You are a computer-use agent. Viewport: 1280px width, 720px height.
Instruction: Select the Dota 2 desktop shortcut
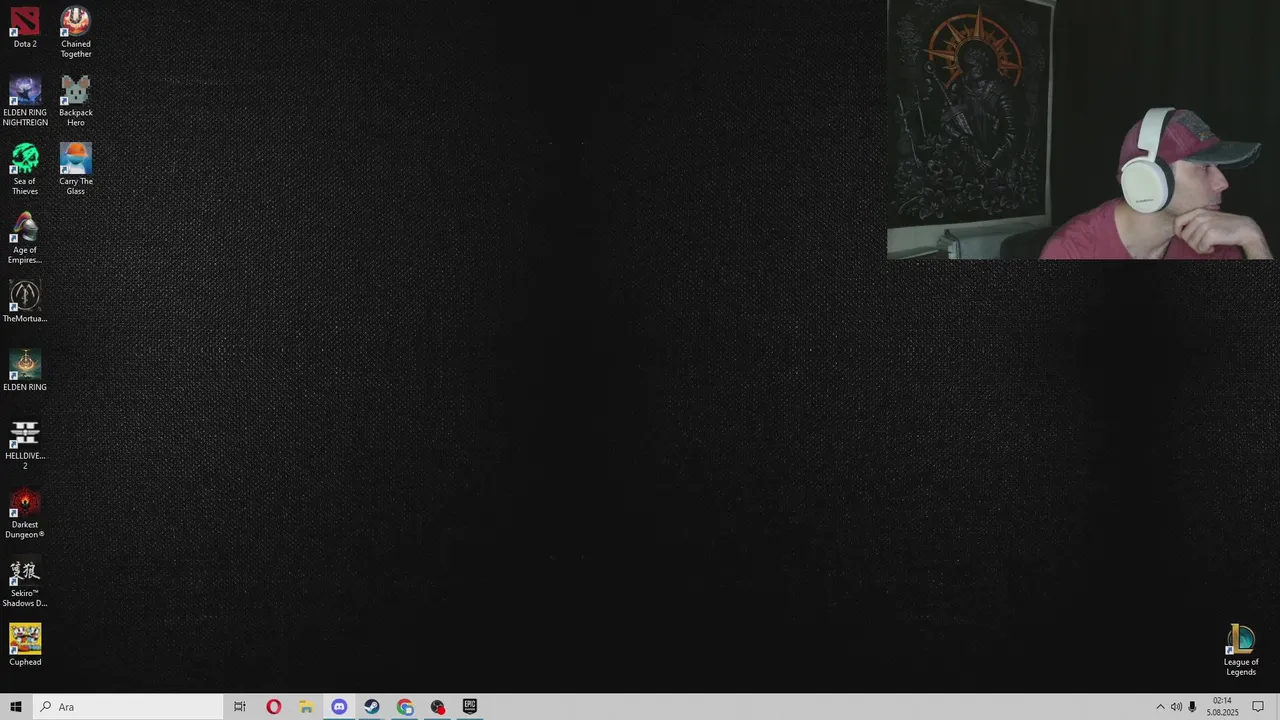coord(25,27)
